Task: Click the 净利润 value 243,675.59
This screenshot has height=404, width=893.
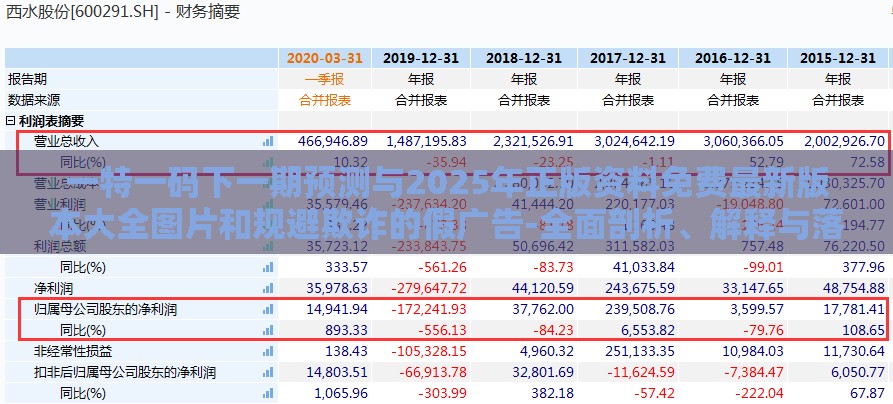Action: click(x=641, y=288)
